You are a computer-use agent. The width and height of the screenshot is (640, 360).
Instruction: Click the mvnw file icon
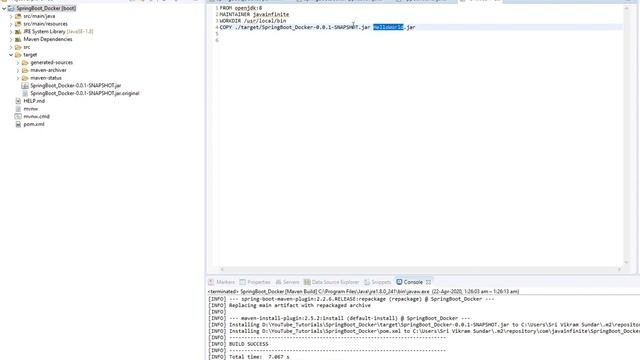(x=18, y=109)
